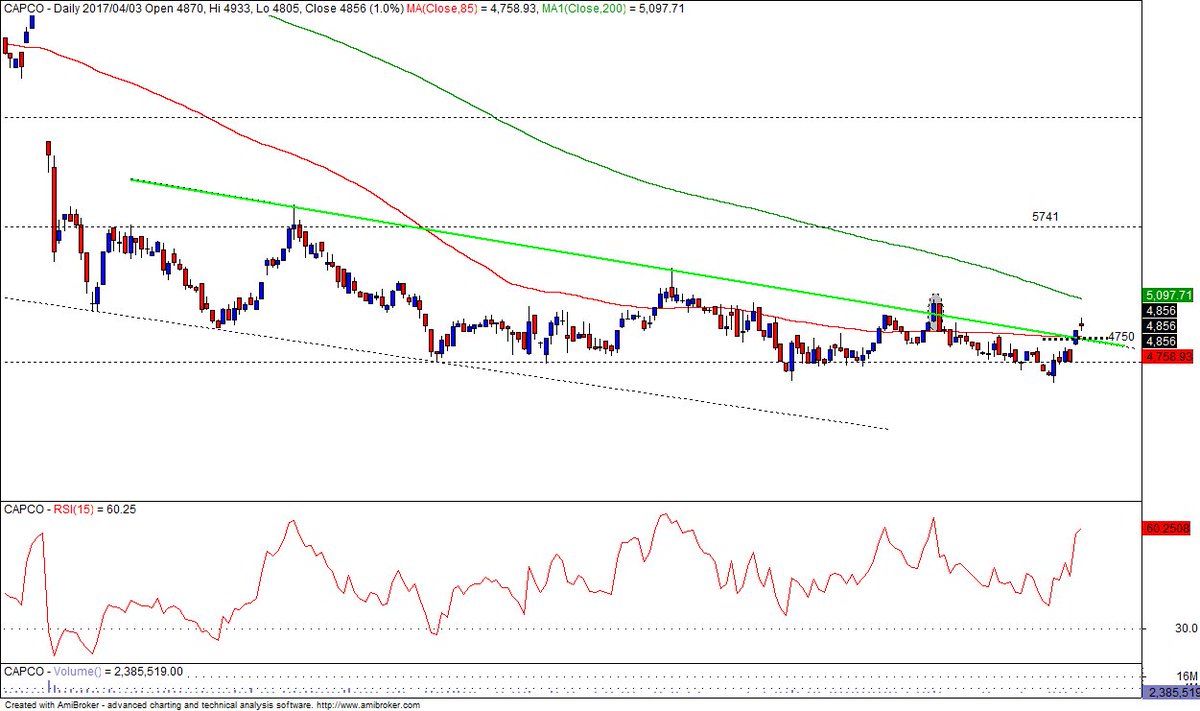1200x711 pixels.
Task: Click the CAPCO Volume() pane title
Action: tap(94, 672)
